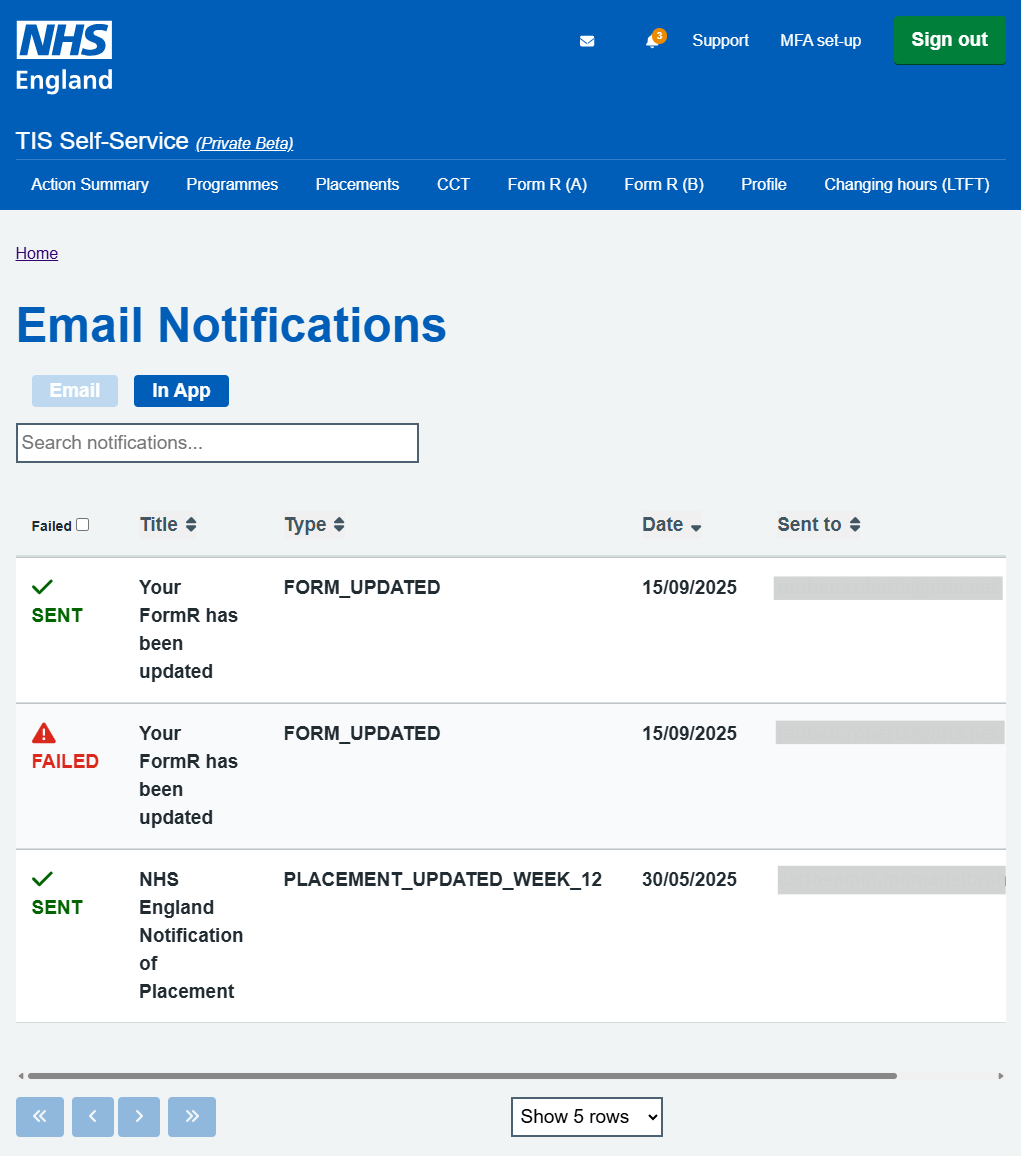1021x1156 pixels.
Task: Click the horizontal table scrollbar
Action: [x=462, y=1076]
